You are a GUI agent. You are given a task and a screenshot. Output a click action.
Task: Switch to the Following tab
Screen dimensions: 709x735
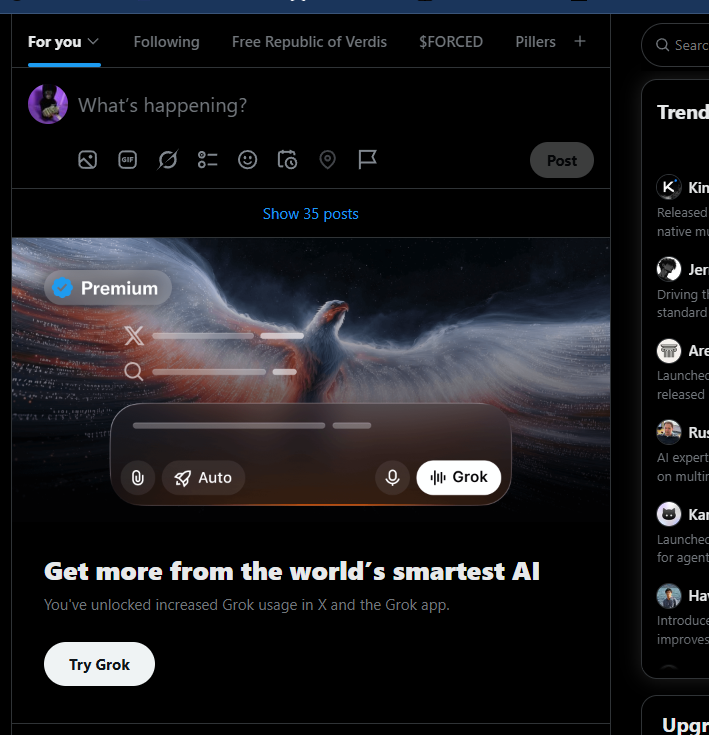[166, 42]
